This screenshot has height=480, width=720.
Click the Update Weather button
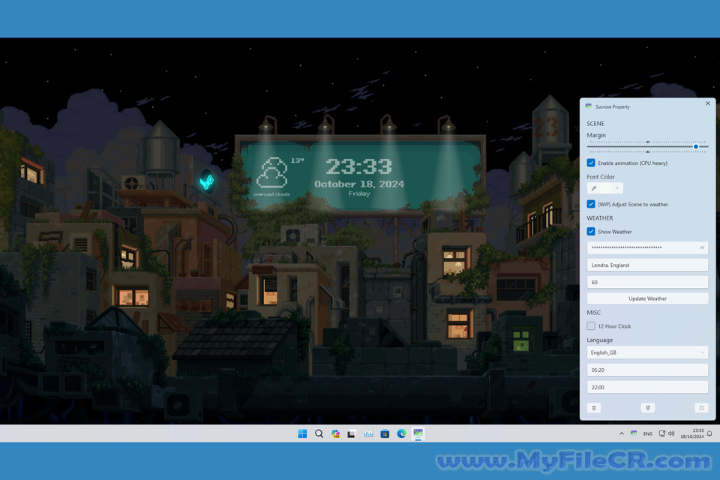click(x=647, y=299)
